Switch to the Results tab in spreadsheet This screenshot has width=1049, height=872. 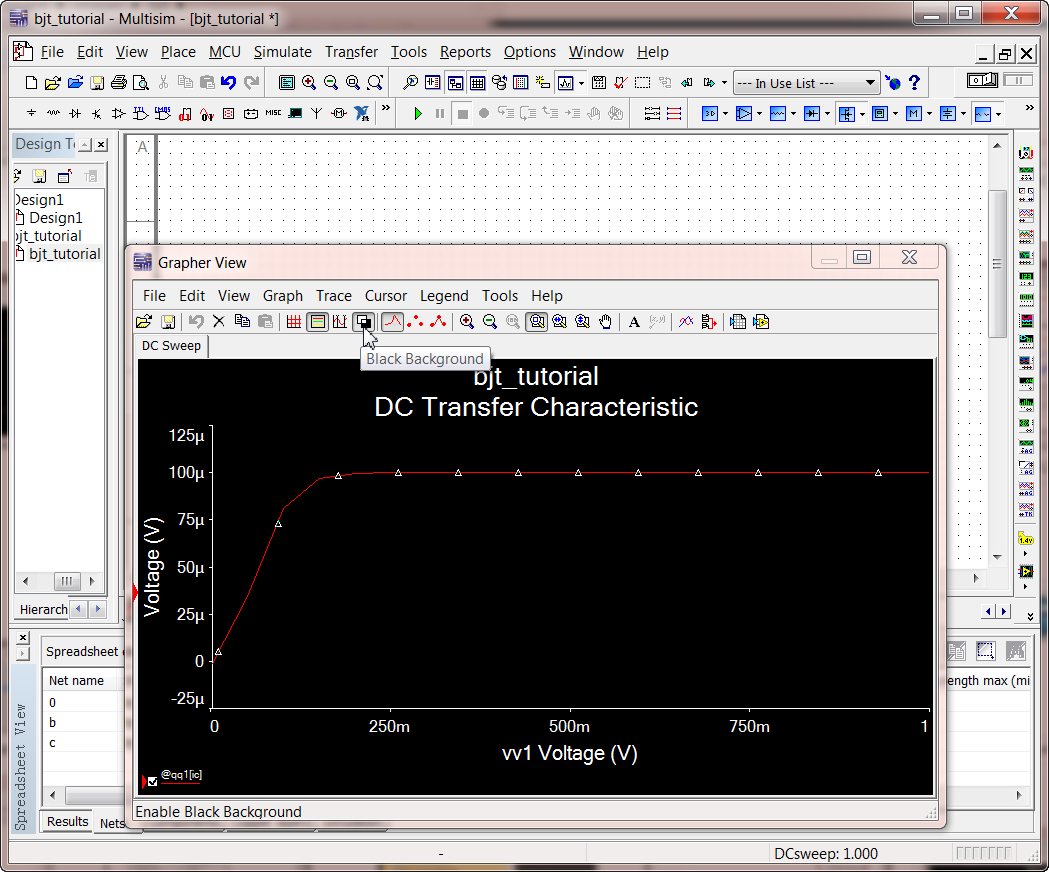click(68, 822)
